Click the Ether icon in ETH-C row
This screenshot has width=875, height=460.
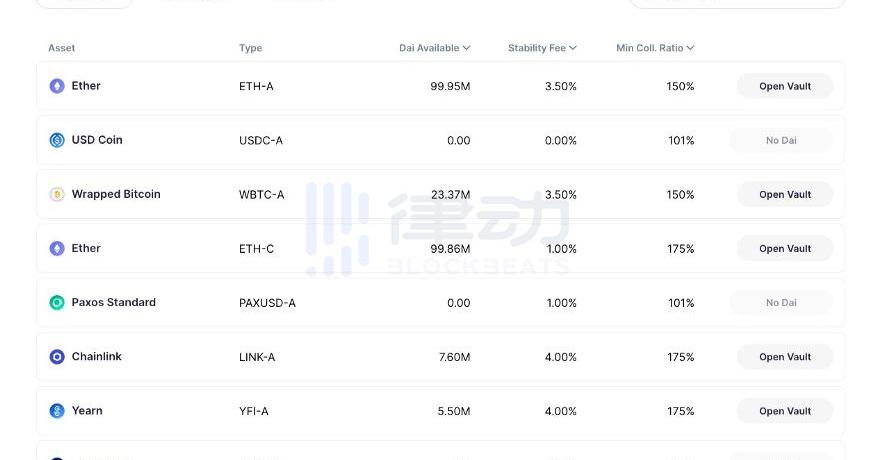pyautogui.click(x=57, y=248)
